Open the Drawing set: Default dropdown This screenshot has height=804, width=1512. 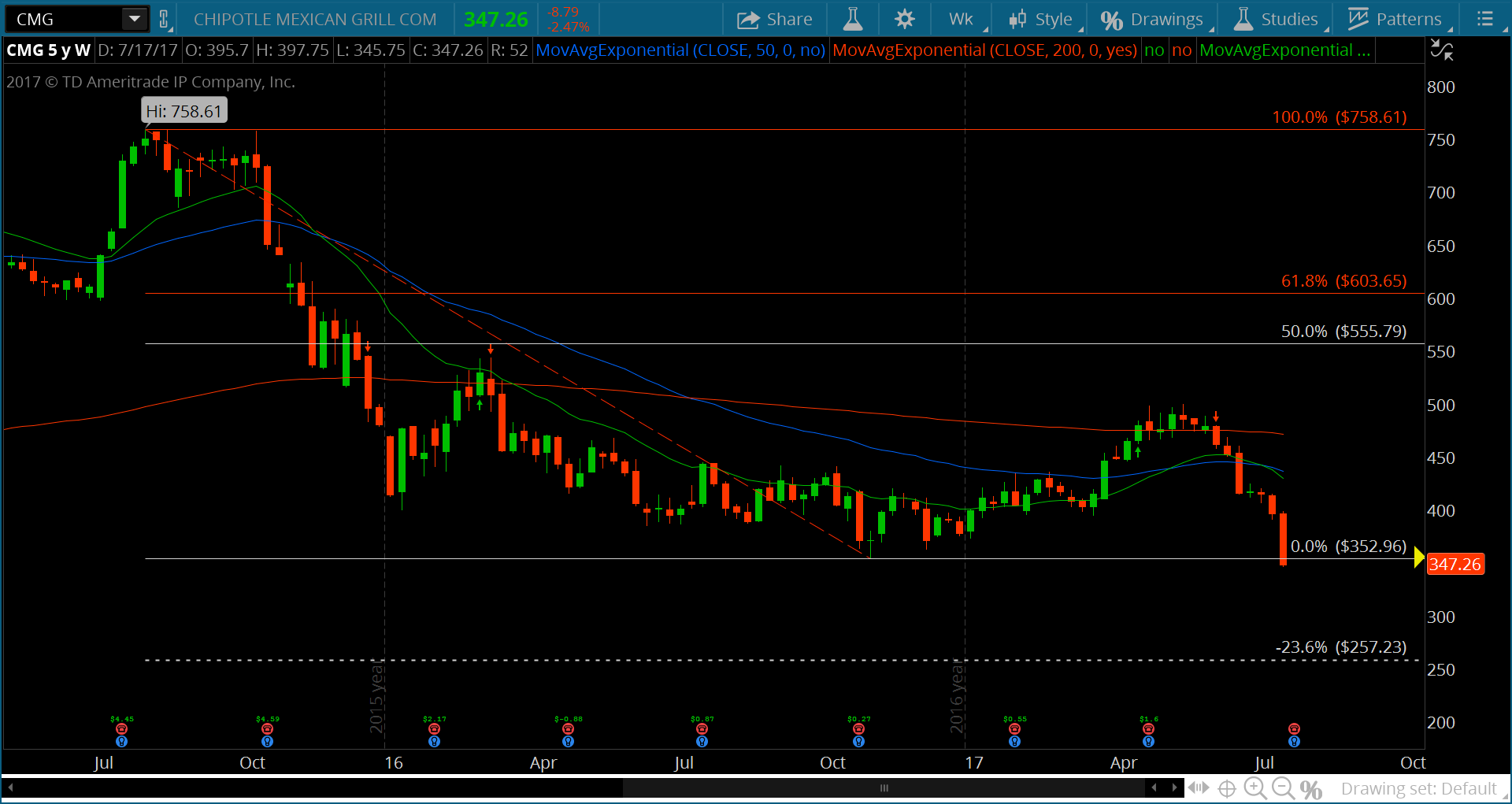point(1424,788)
